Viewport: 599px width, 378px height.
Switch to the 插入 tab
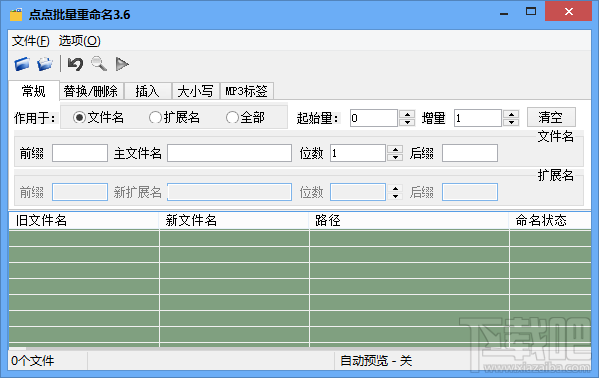click(147, 91)
